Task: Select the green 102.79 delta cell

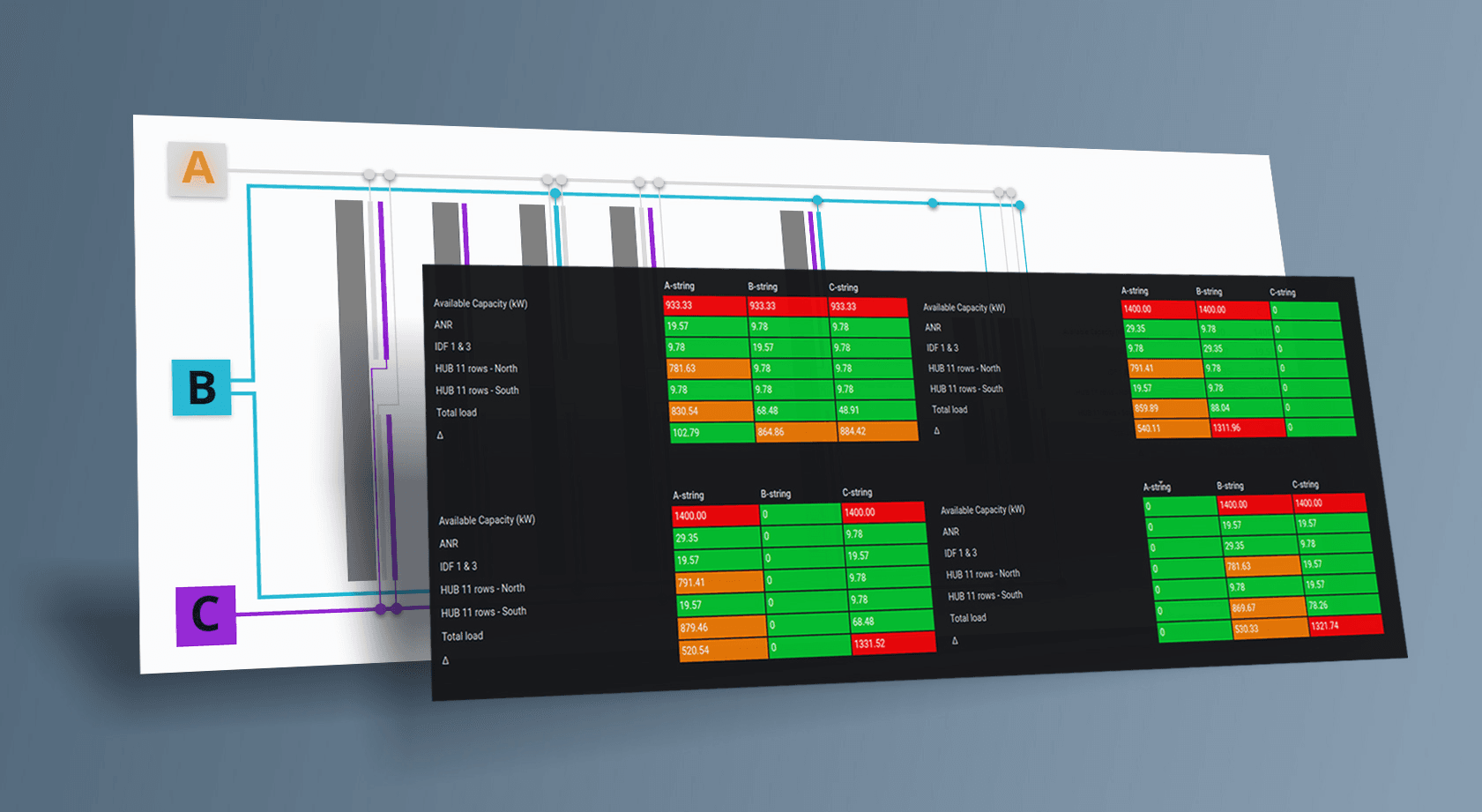Action: coord(711,433)
